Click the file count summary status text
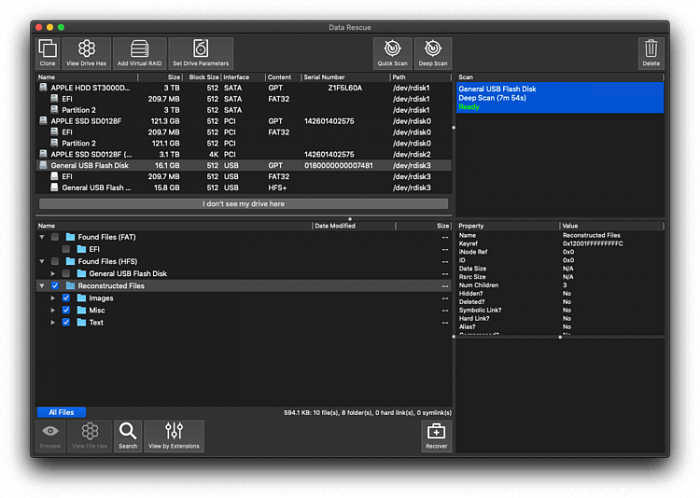 [x=367, y=413]
